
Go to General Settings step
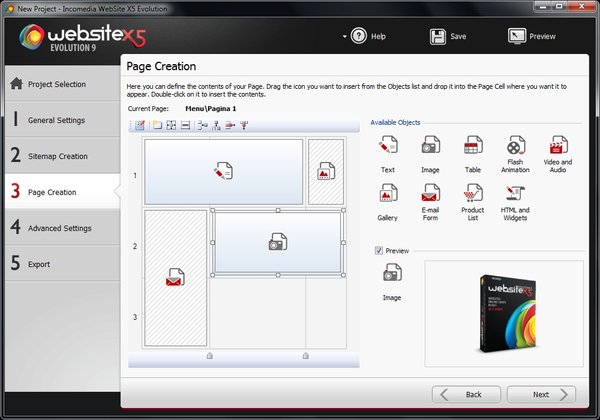click(x=60, y=120)
